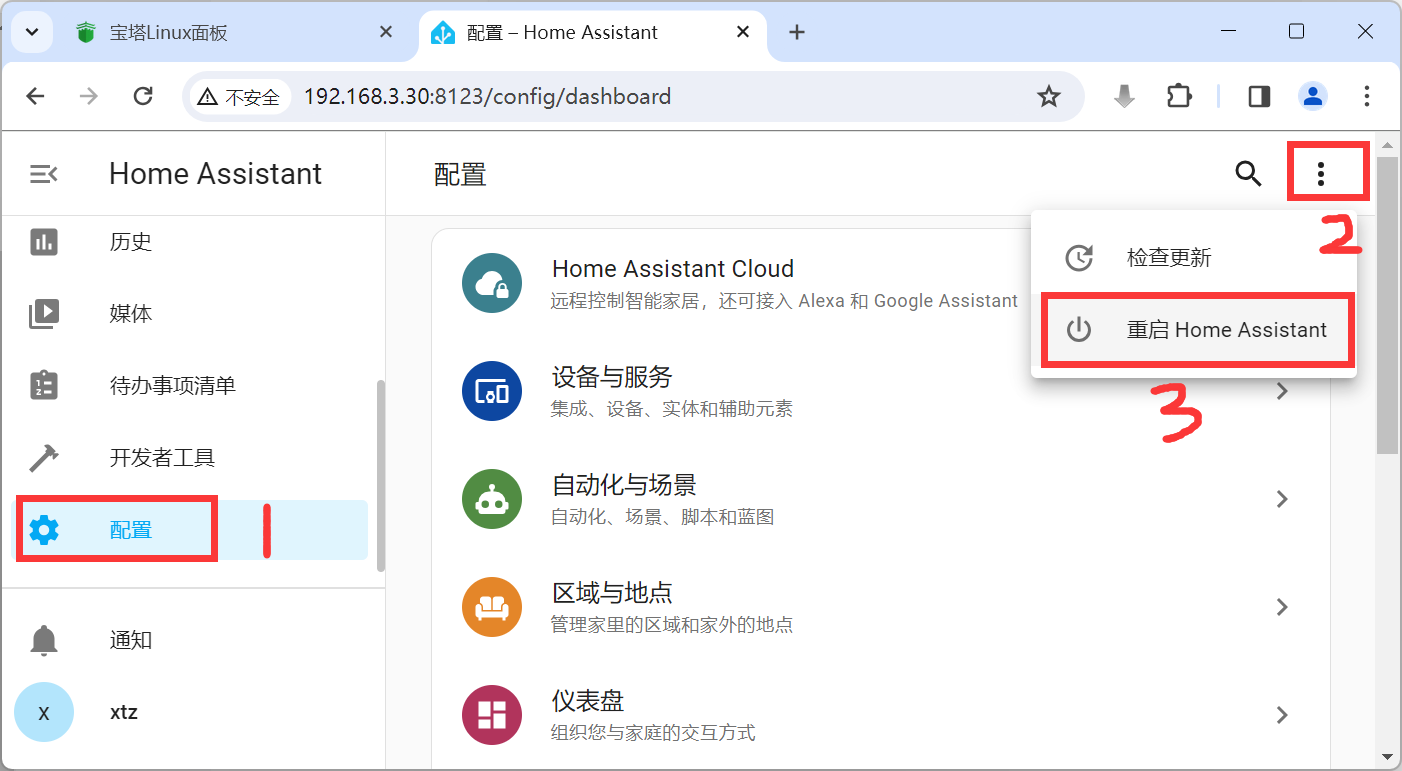Click the 组织您与家庭的交互方式 description
The width and height of the screenshot is (1402, 771).
[653, 733]
